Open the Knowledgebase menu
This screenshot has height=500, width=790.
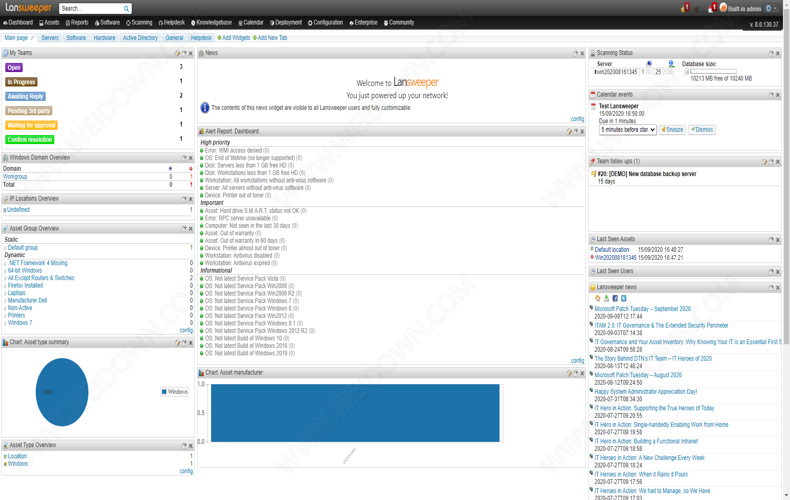pos(212,23)
